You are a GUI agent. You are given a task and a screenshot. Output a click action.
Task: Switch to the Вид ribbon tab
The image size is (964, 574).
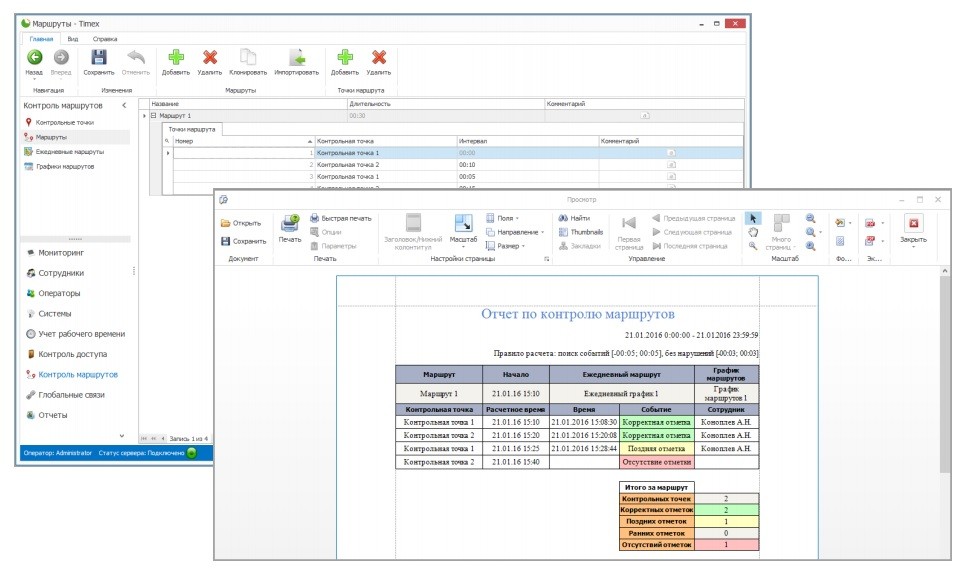73,38
